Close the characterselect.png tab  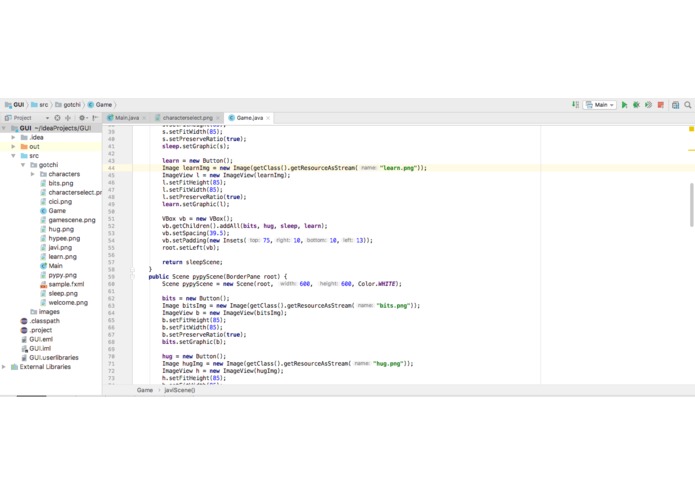coord(218,118)
